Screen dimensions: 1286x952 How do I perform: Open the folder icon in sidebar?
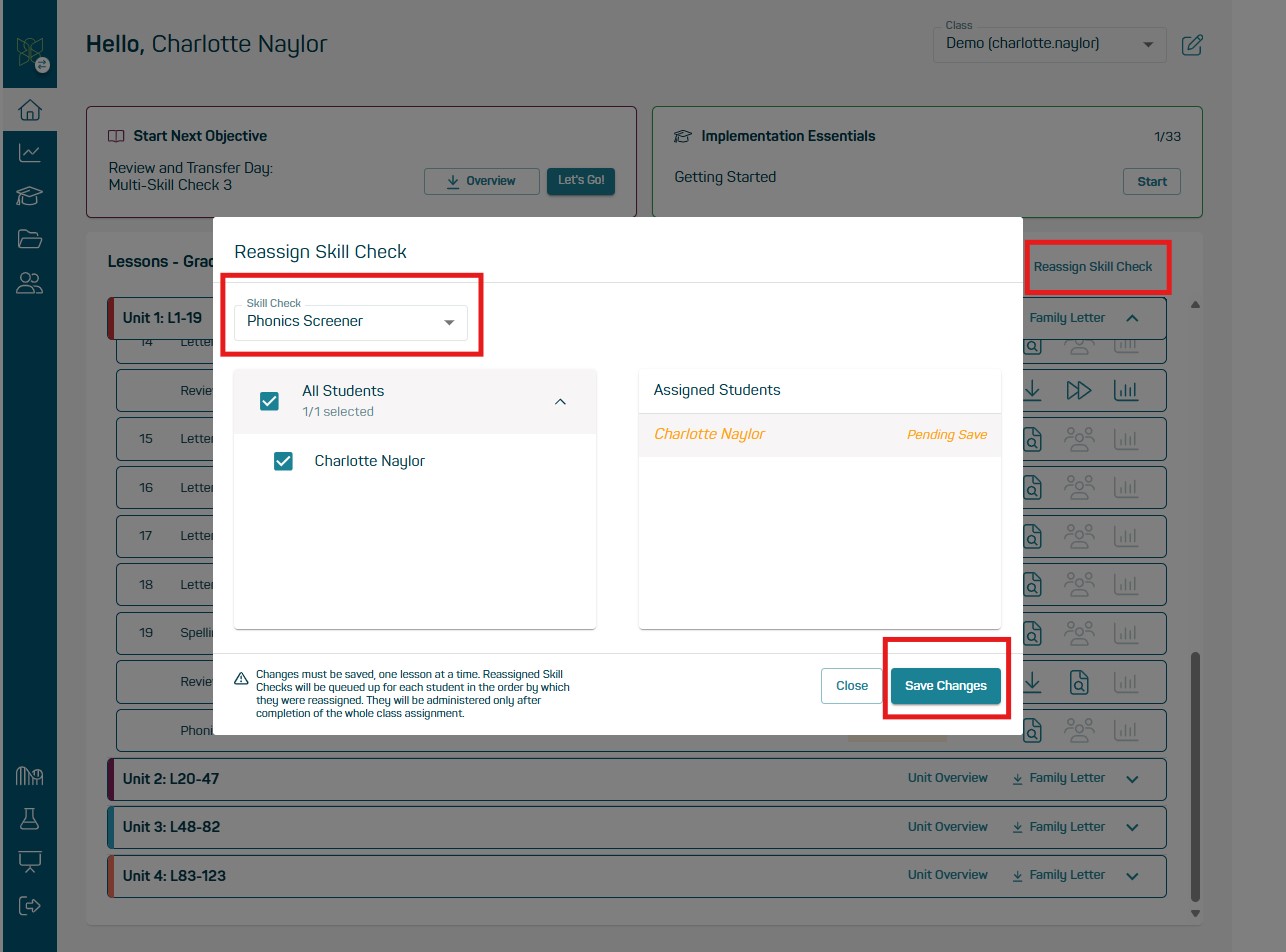point(29,239)
